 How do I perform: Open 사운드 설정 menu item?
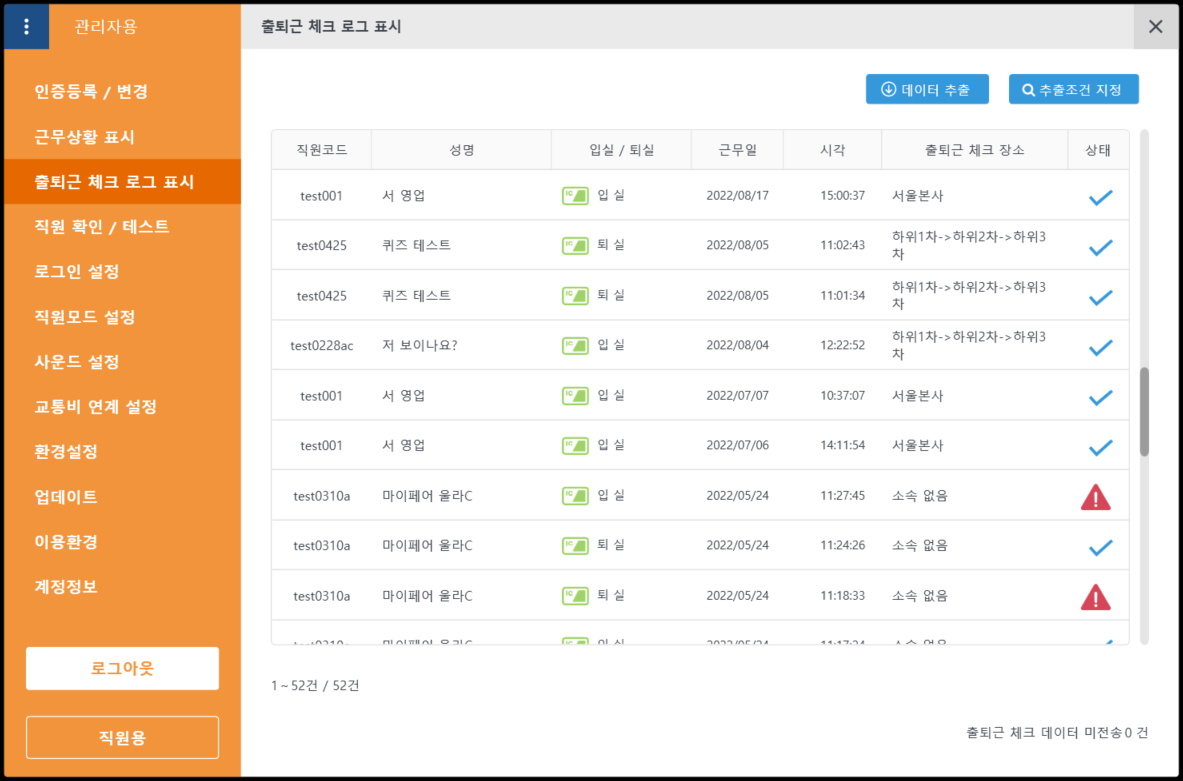pyautogui.click(x=77, y=362)
